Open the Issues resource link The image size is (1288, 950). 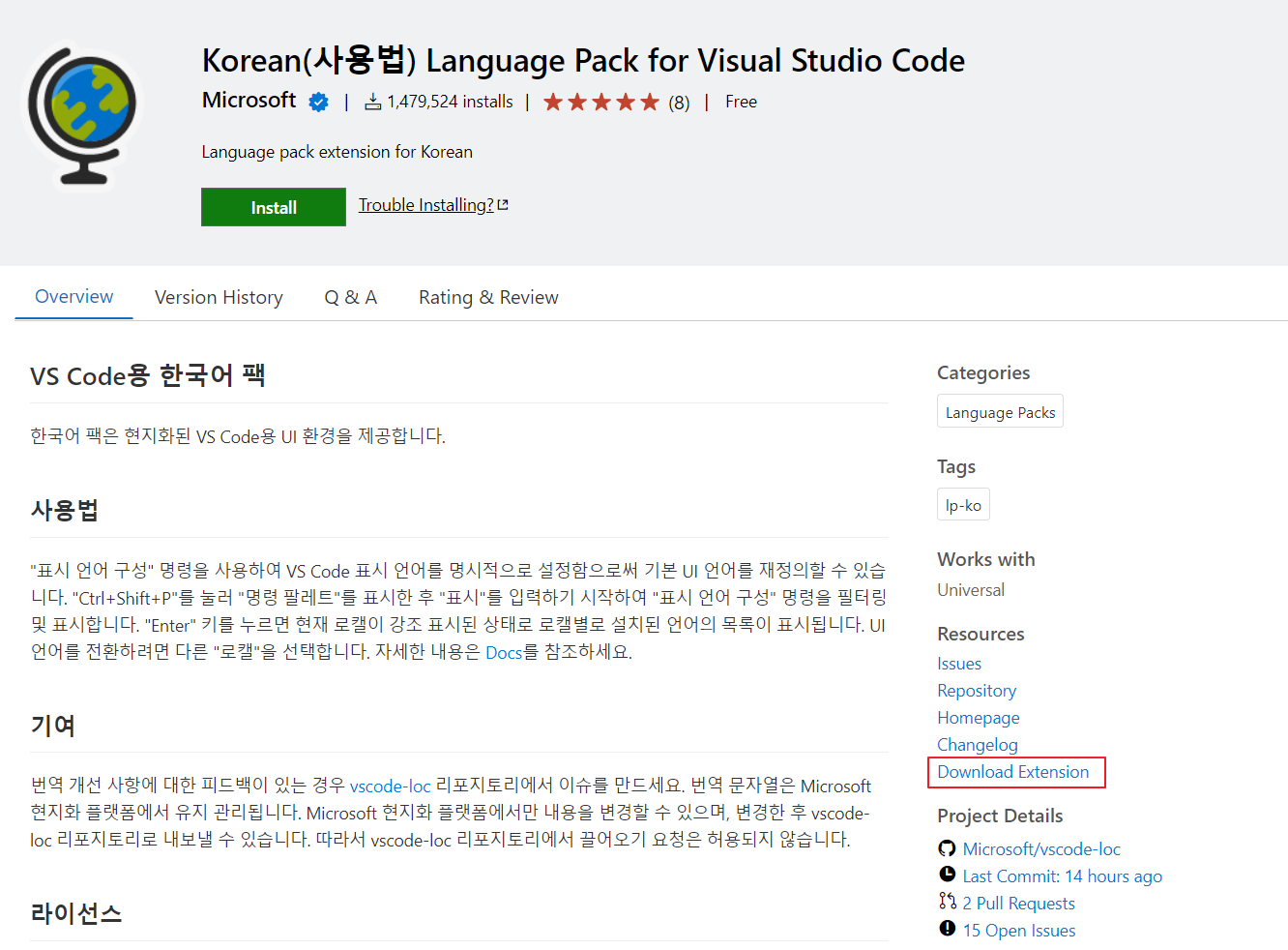tap(959, 664)
